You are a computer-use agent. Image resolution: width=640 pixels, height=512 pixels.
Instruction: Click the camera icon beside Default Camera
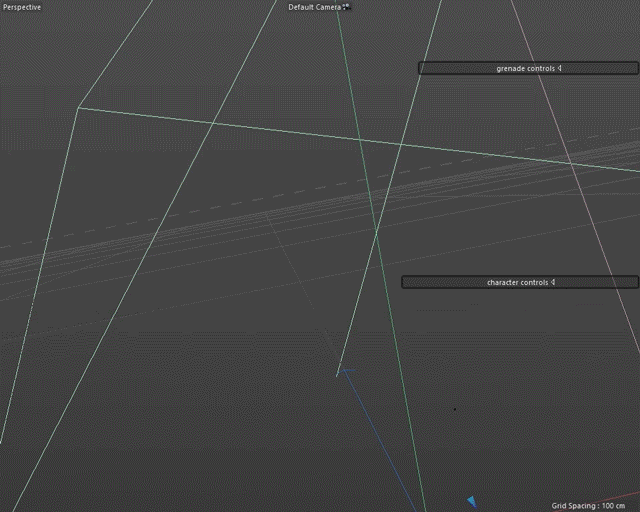(x=346, y=7)
